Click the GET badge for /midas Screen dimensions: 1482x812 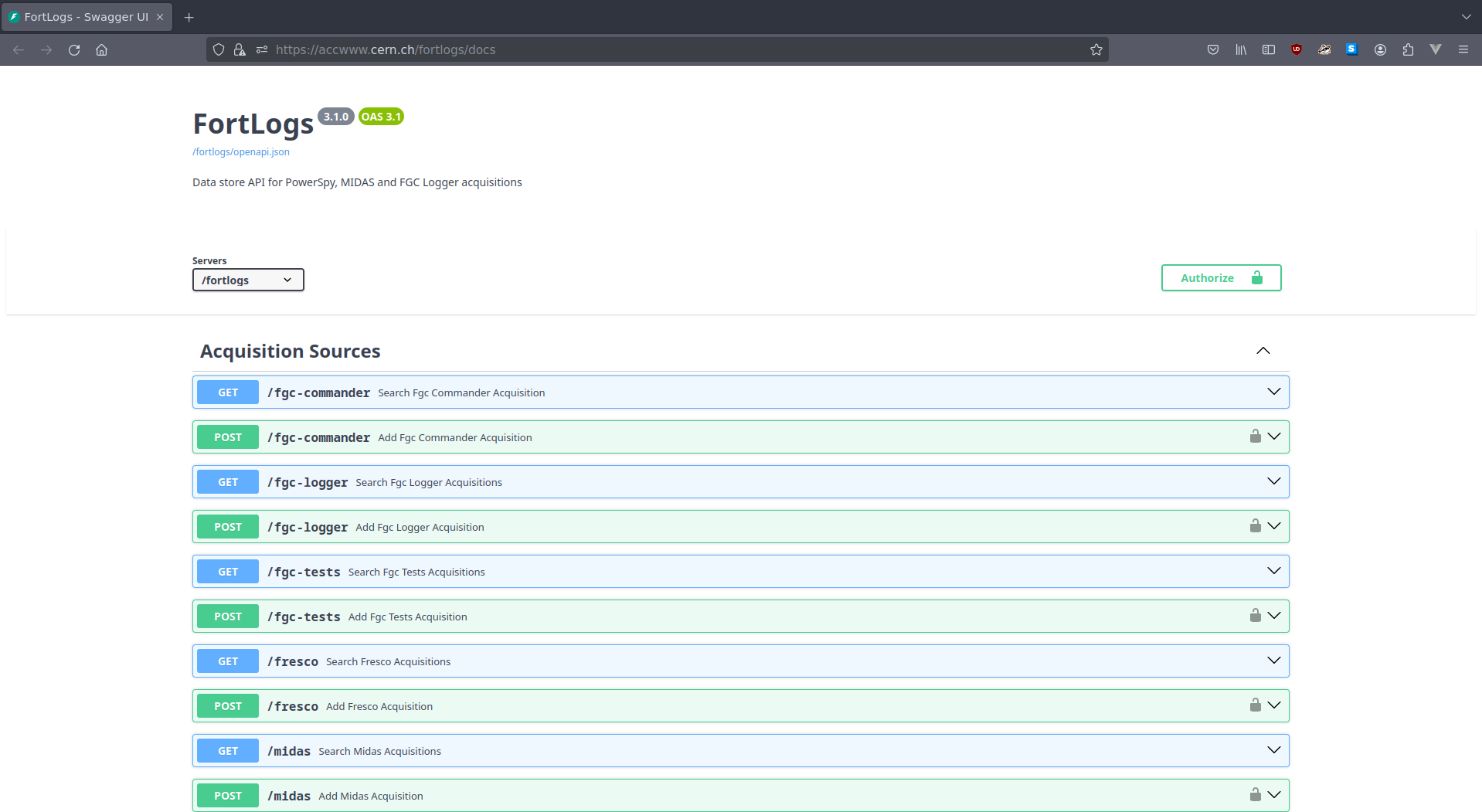click(228, 751)
